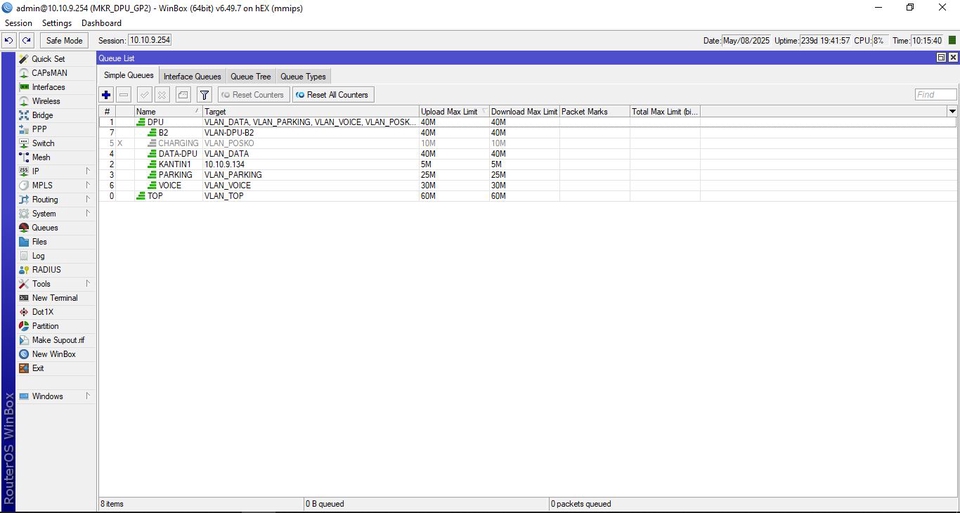Toggle Safe Mode button

coord(64,40)
